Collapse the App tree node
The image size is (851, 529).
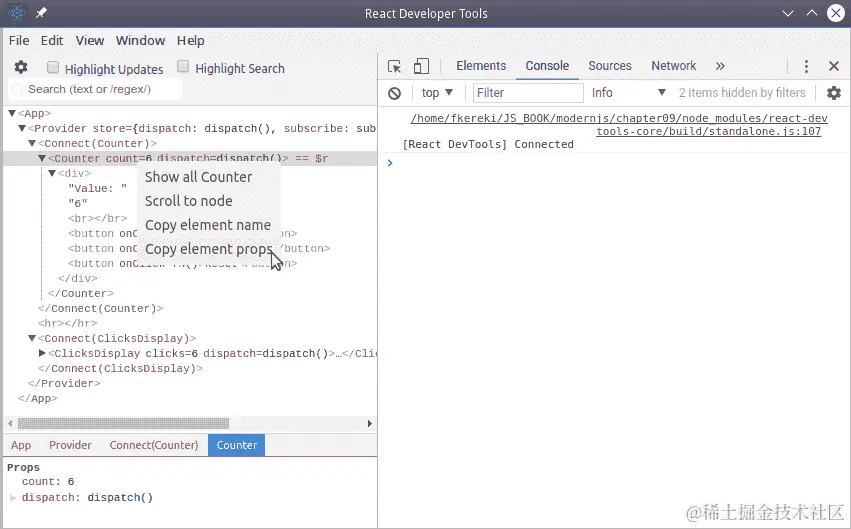pos(11,113)
